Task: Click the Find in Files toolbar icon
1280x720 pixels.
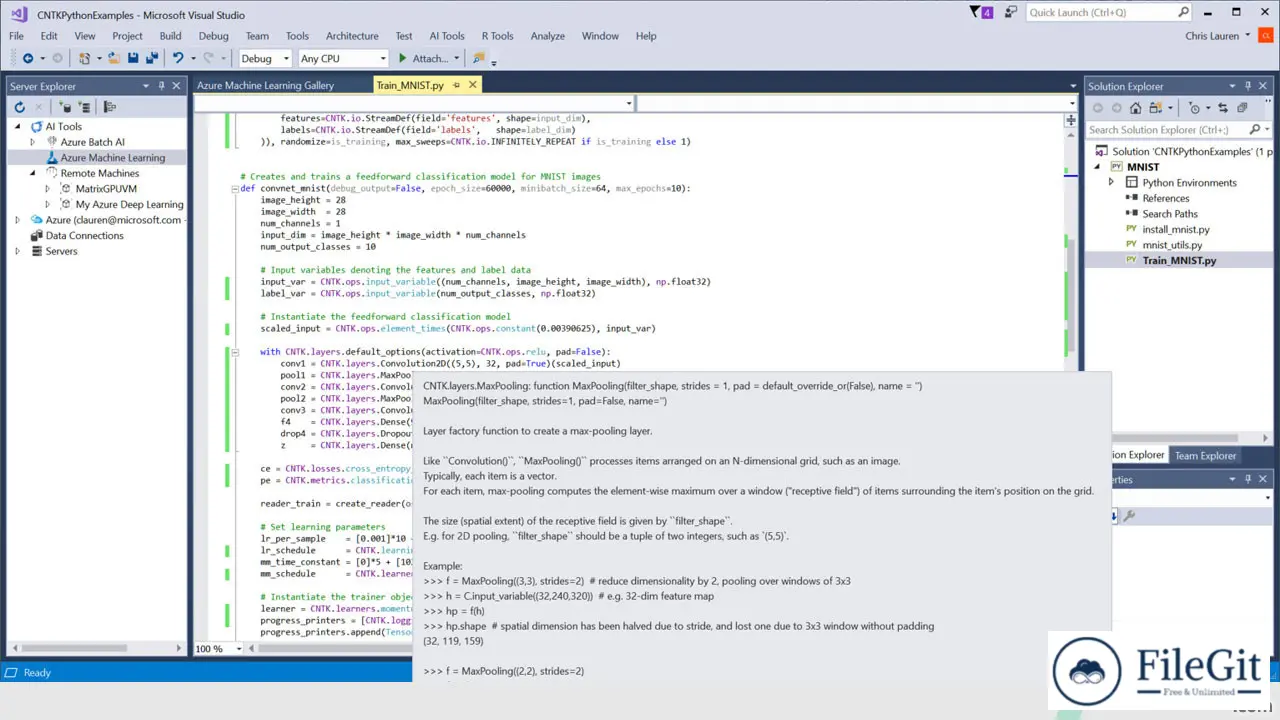Action: click(479, 59)
